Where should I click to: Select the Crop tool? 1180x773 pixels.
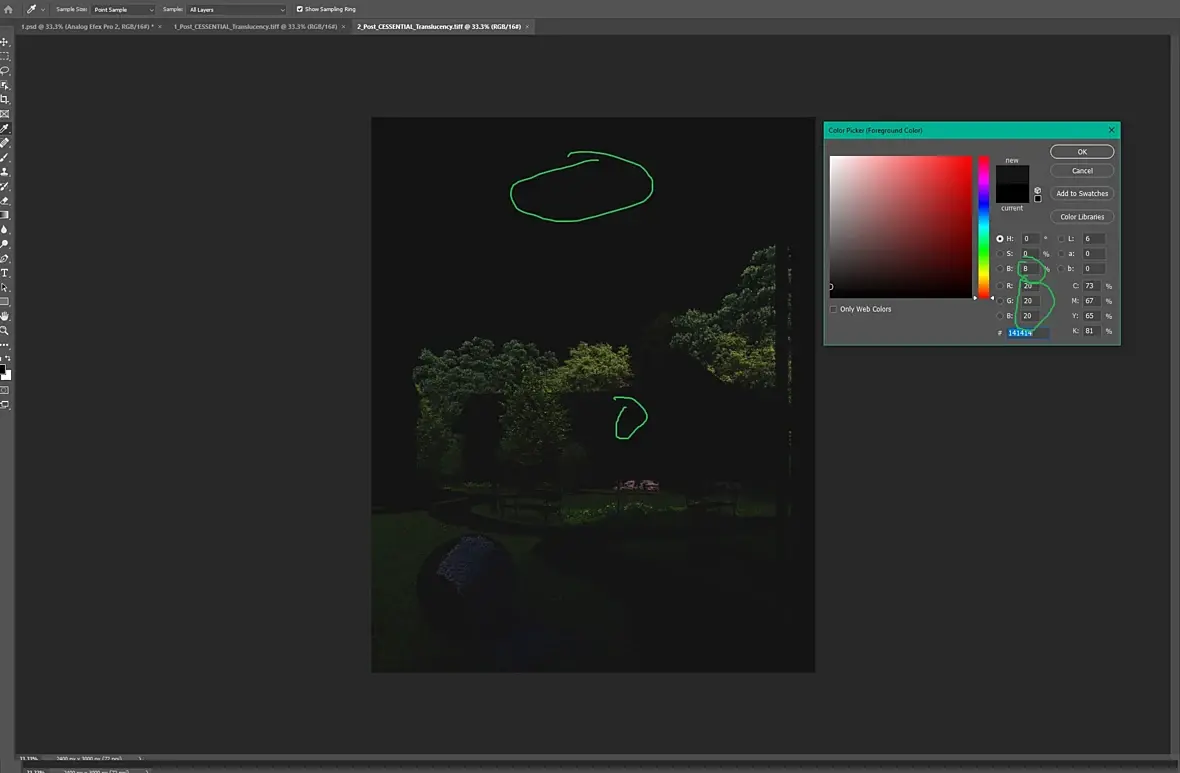(5, 100)
